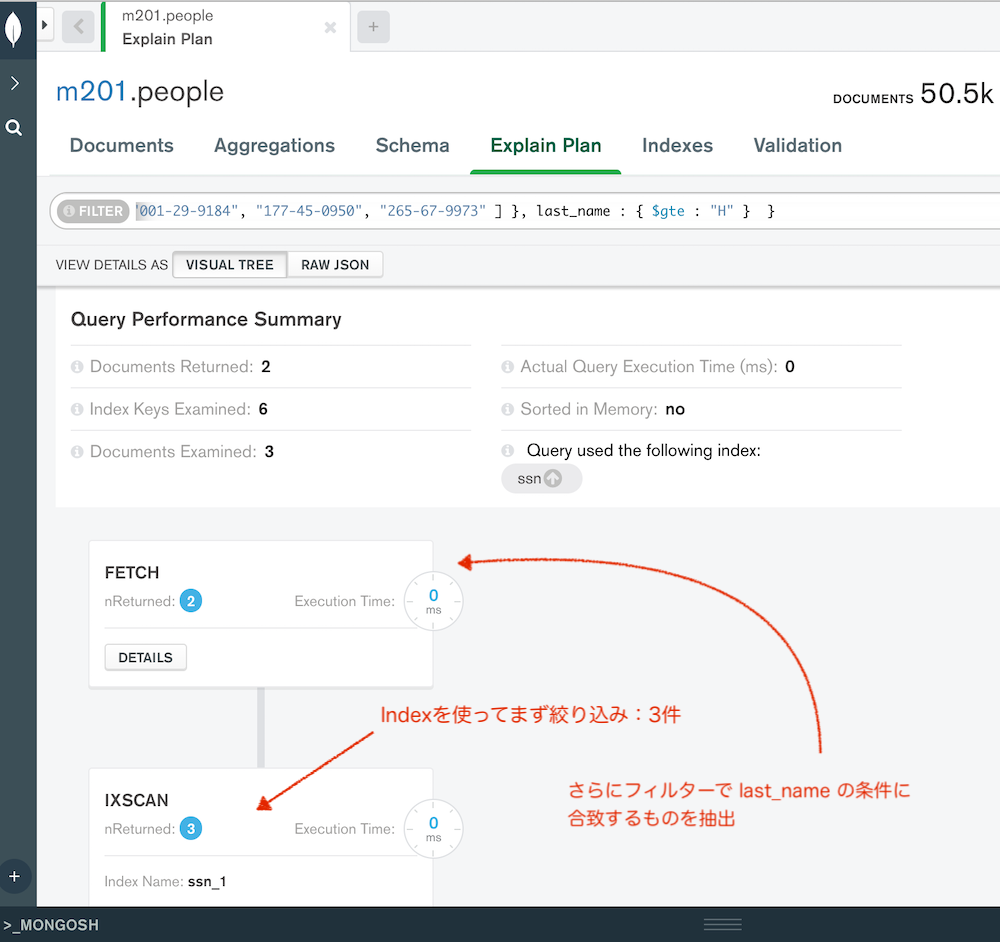Viewport: 1000px width, 942px height.
Task: Switch to the Validation tab
Action: click(798, 145)
